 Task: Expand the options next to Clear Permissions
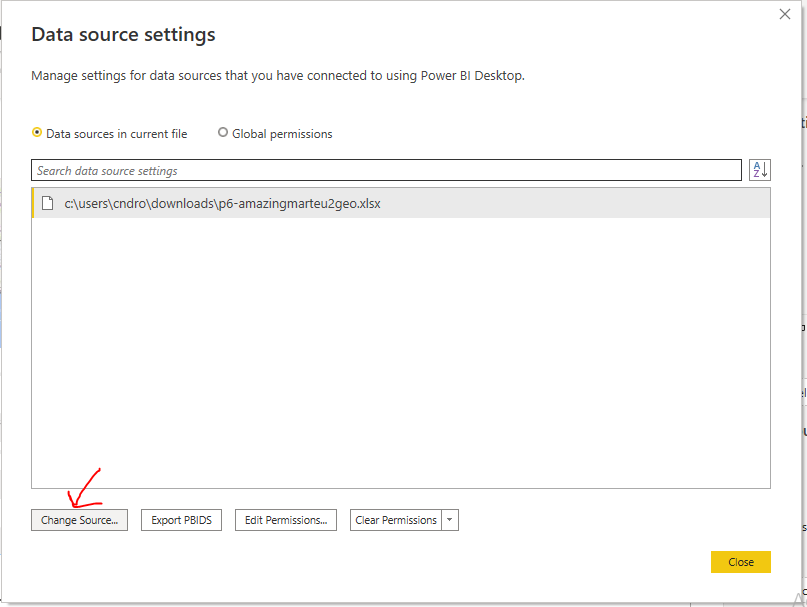(x=449, y=520)
